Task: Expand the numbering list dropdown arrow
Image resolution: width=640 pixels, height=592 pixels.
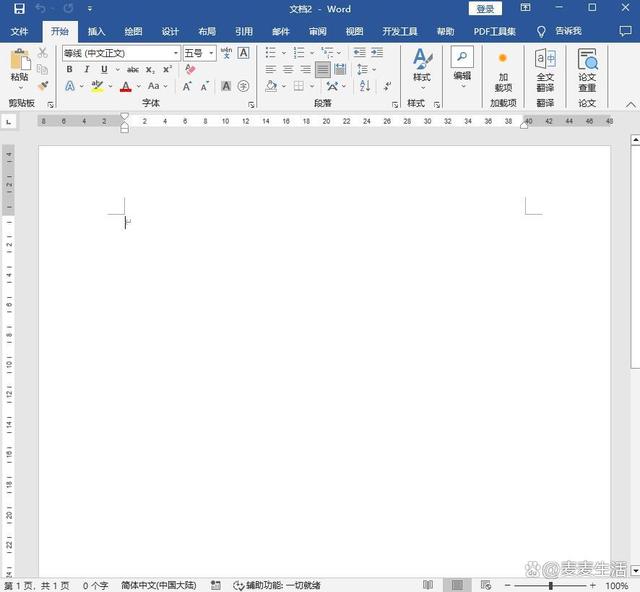Action: 312,53
